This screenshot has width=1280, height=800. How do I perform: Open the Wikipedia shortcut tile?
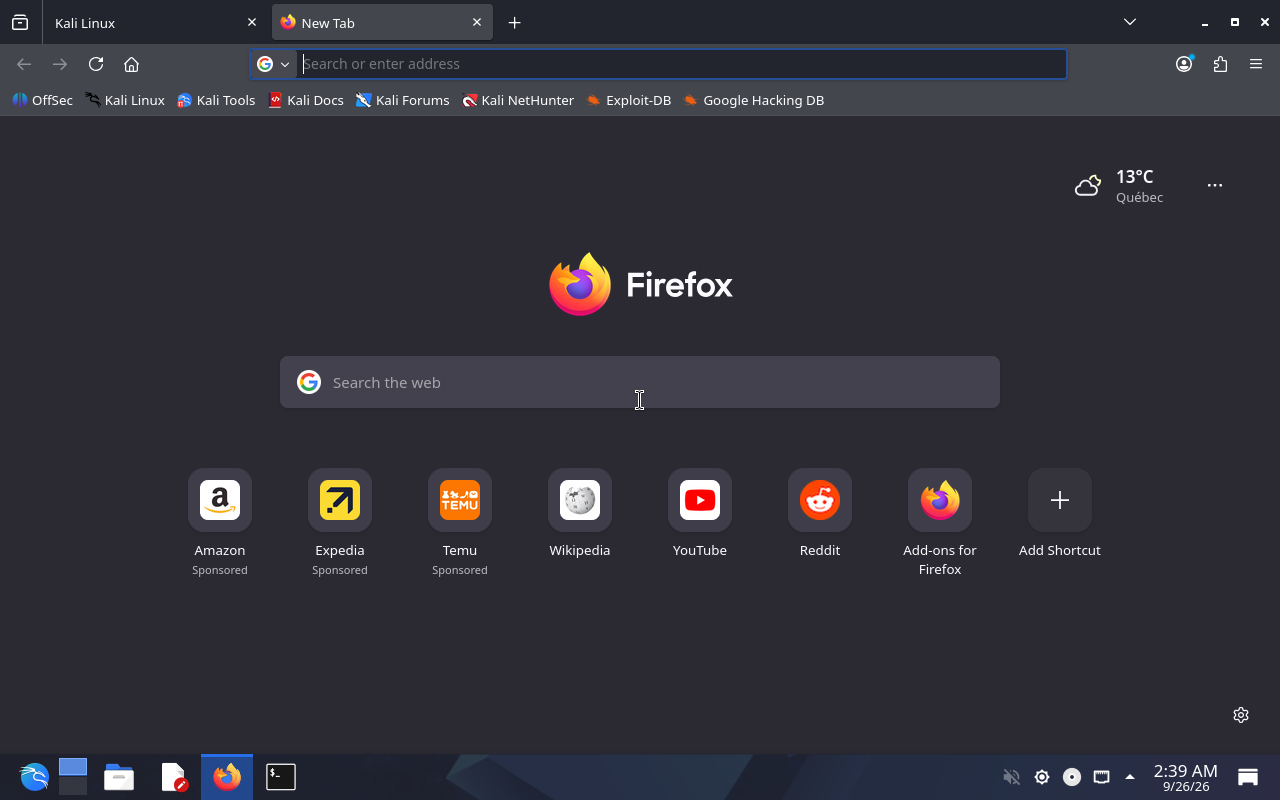(x=580, y=513)
